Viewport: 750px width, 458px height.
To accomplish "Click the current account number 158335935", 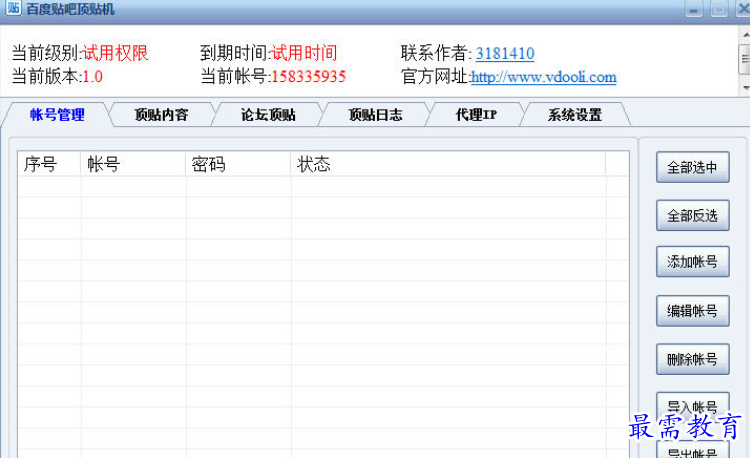I will 309,76.
